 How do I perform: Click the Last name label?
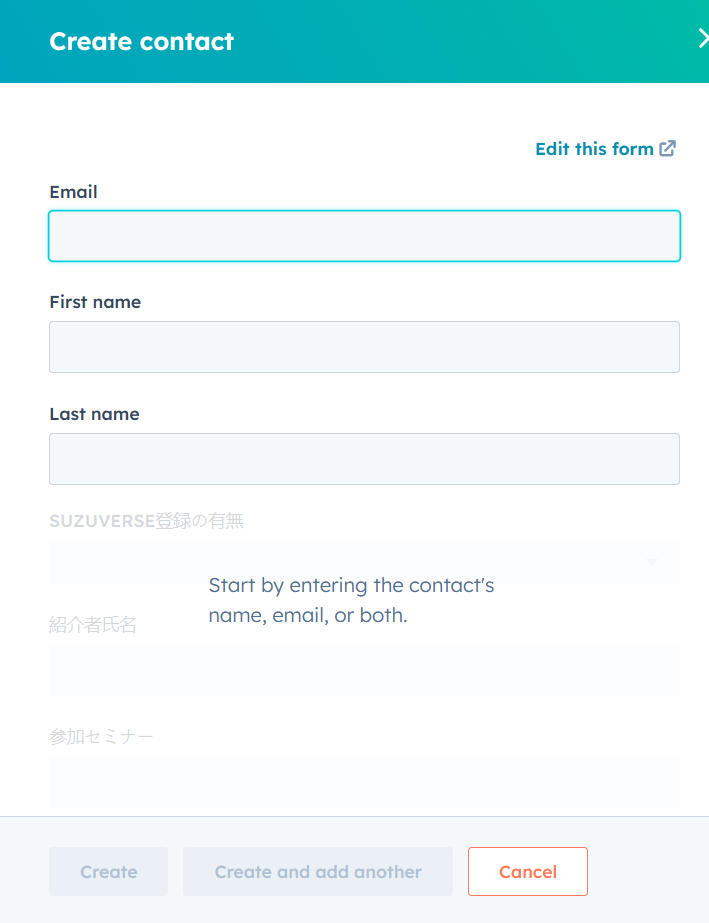tap(94, 414)
